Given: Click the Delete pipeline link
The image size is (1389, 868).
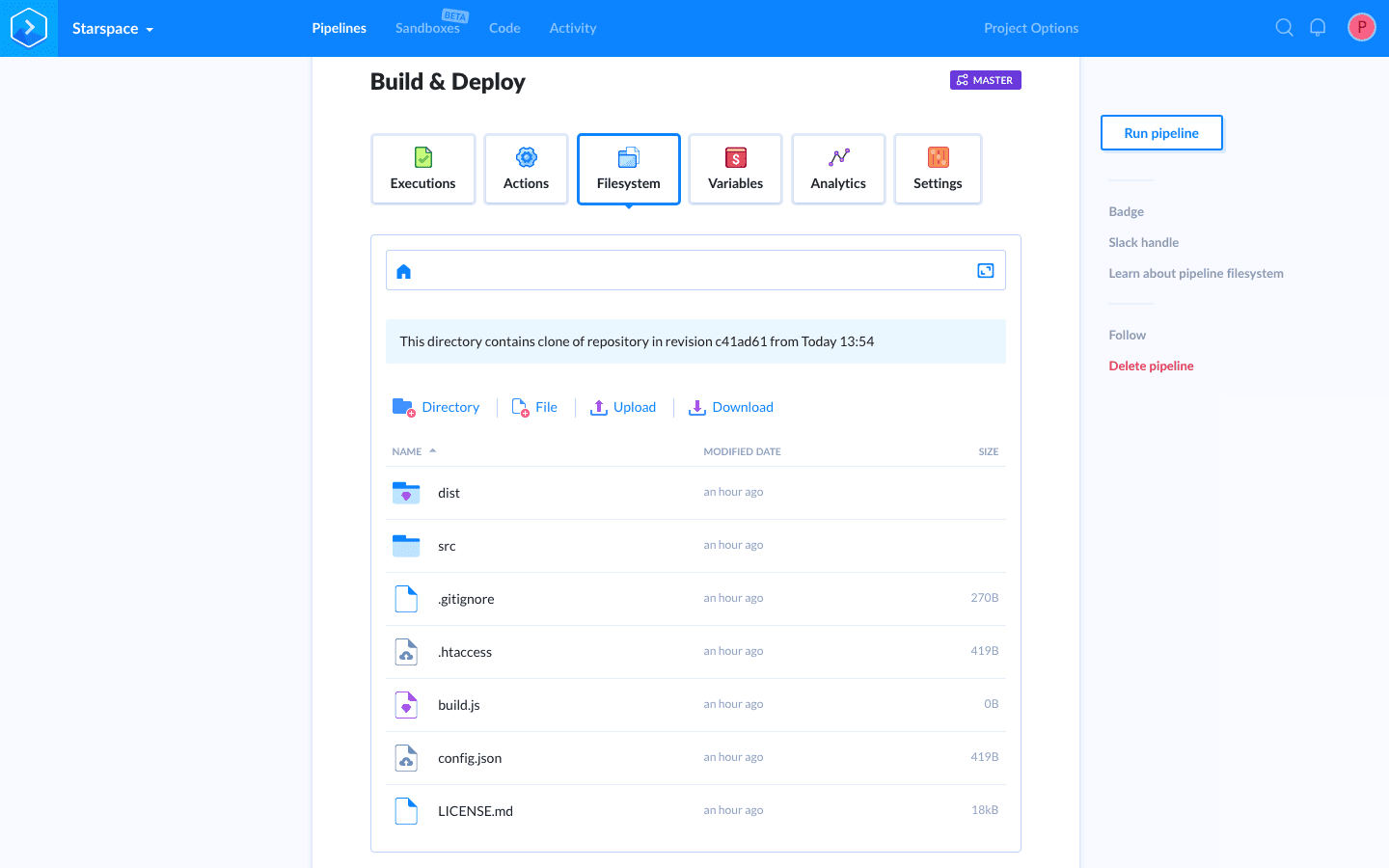Looking at the screenshot, I should pos(1151,366).
